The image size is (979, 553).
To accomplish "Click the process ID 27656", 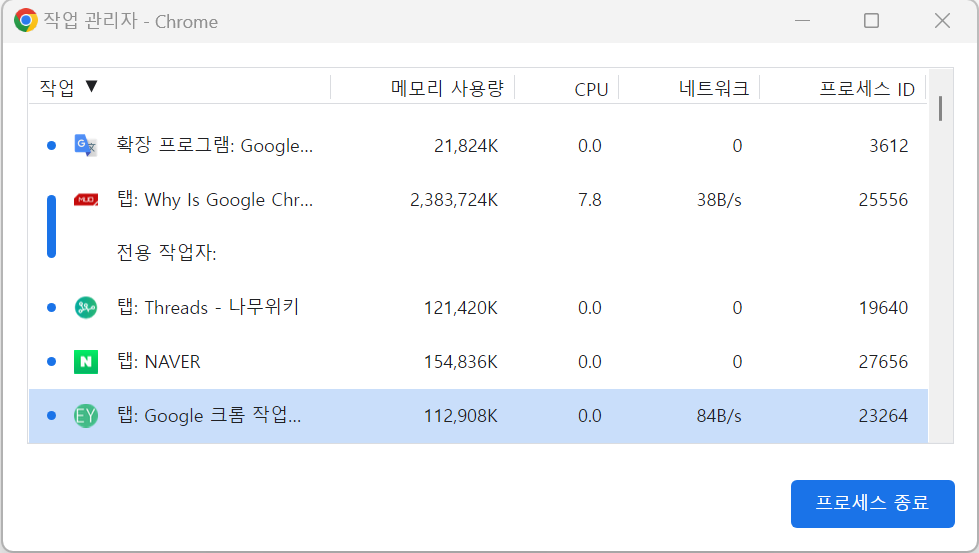I will 883,361.
